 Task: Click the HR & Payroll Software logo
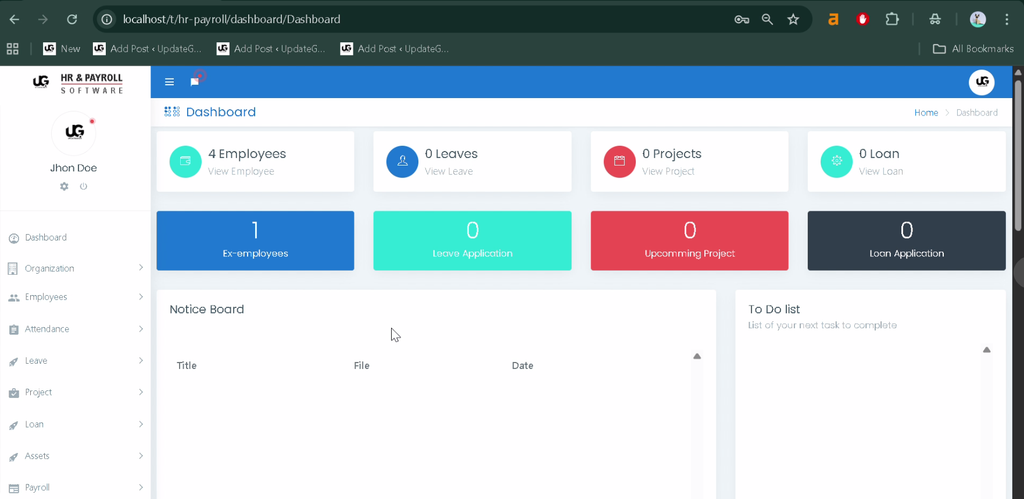pyautogui.click(x=78, y=82)
